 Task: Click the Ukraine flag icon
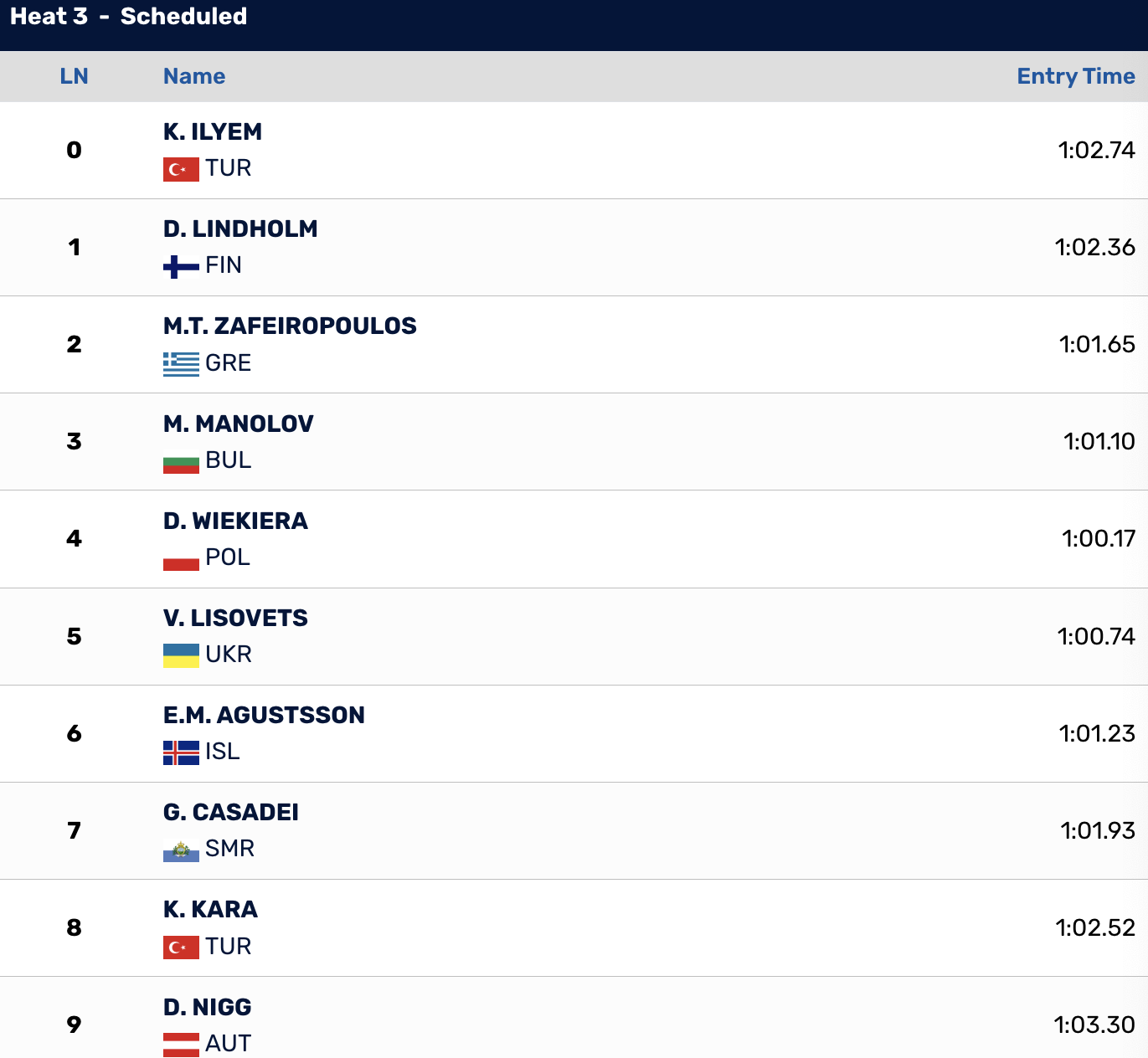[x=181, y=655]
